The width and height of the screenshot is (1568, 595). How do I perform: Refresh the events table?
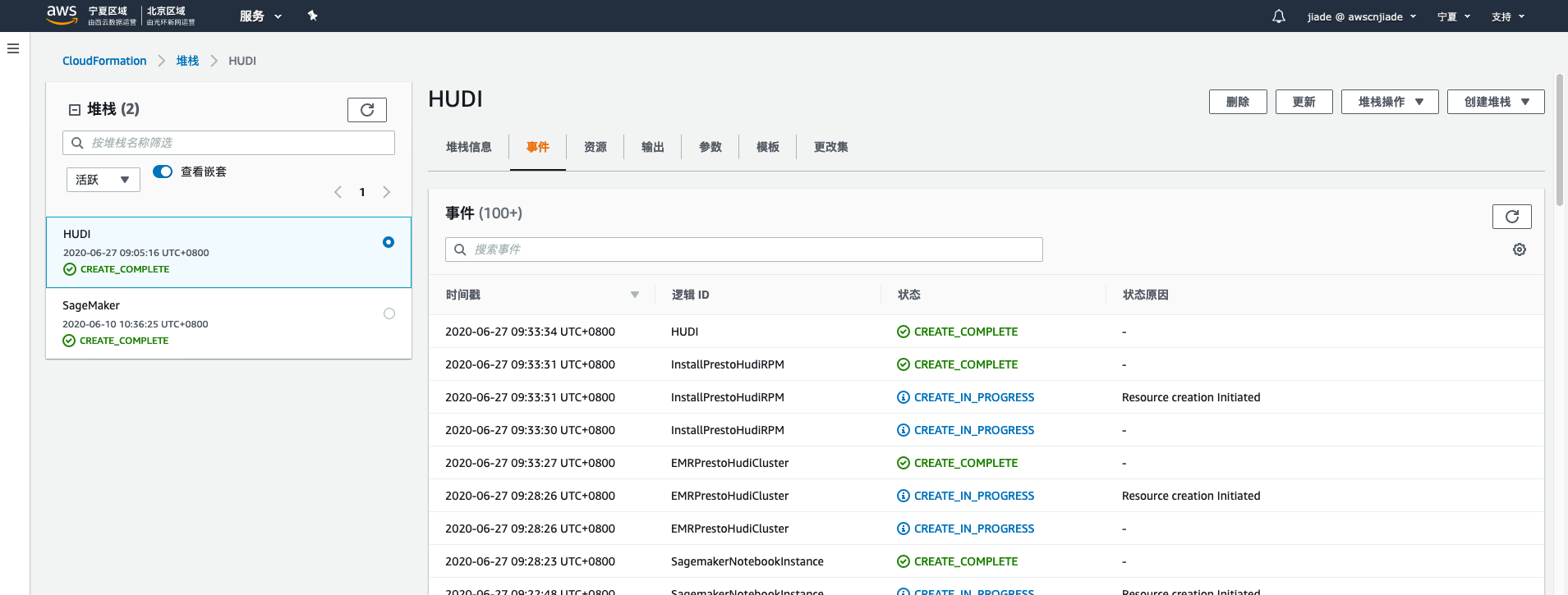click(1511, 217)
